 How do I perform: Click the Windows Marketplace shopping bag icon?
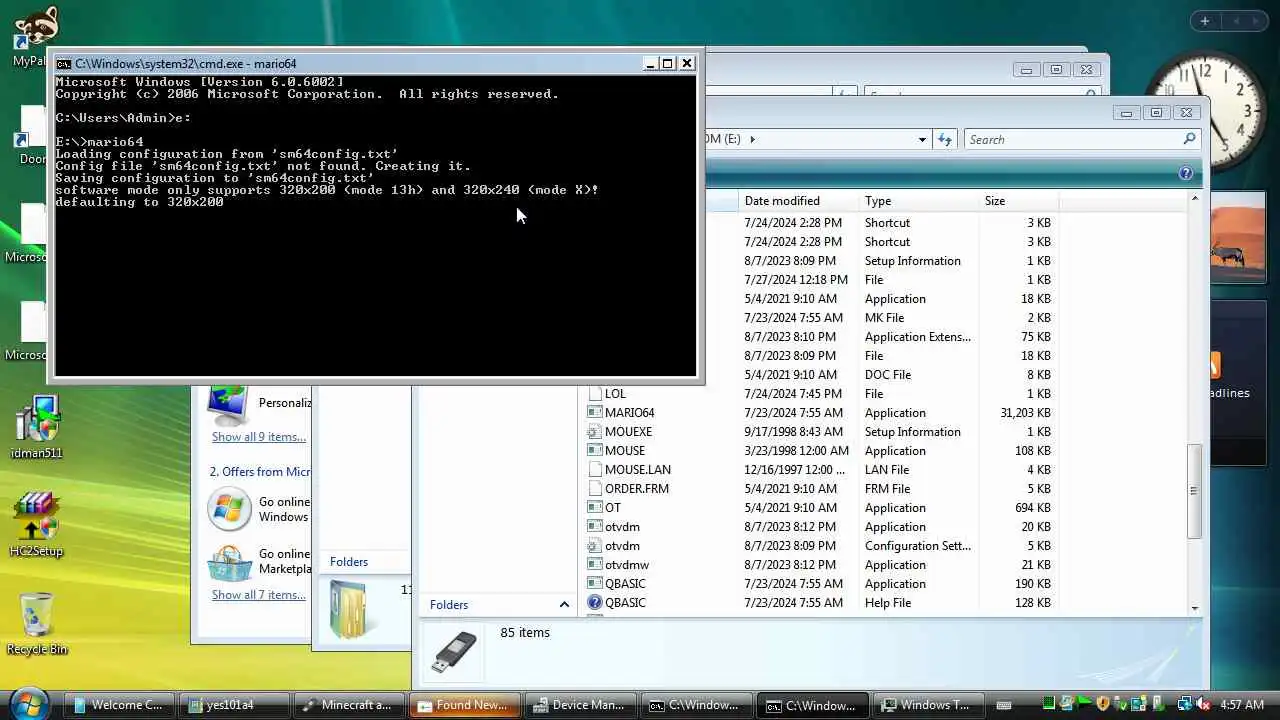pos(230,562)
